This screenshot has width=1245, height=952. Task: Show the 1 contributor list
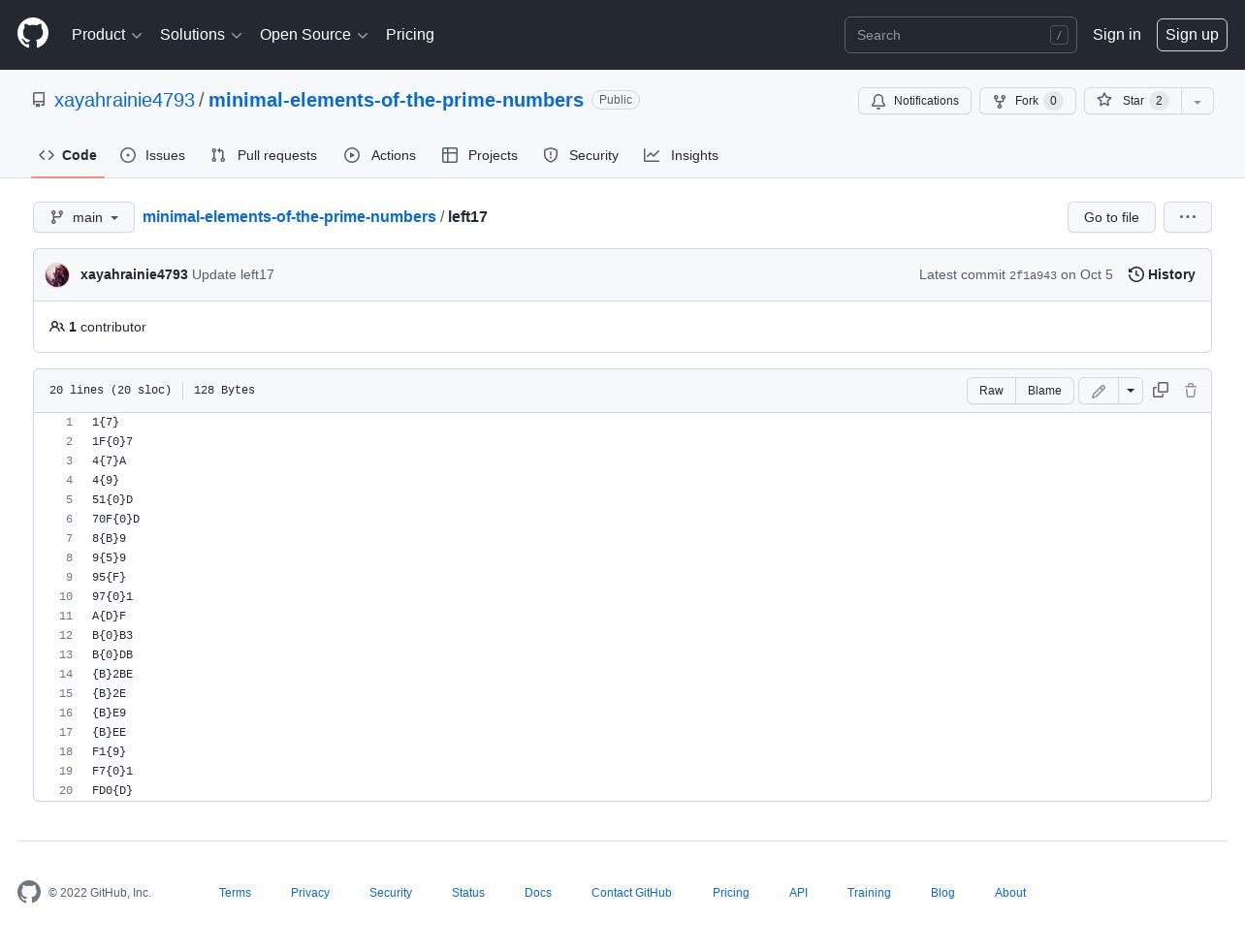coord(98,328)
